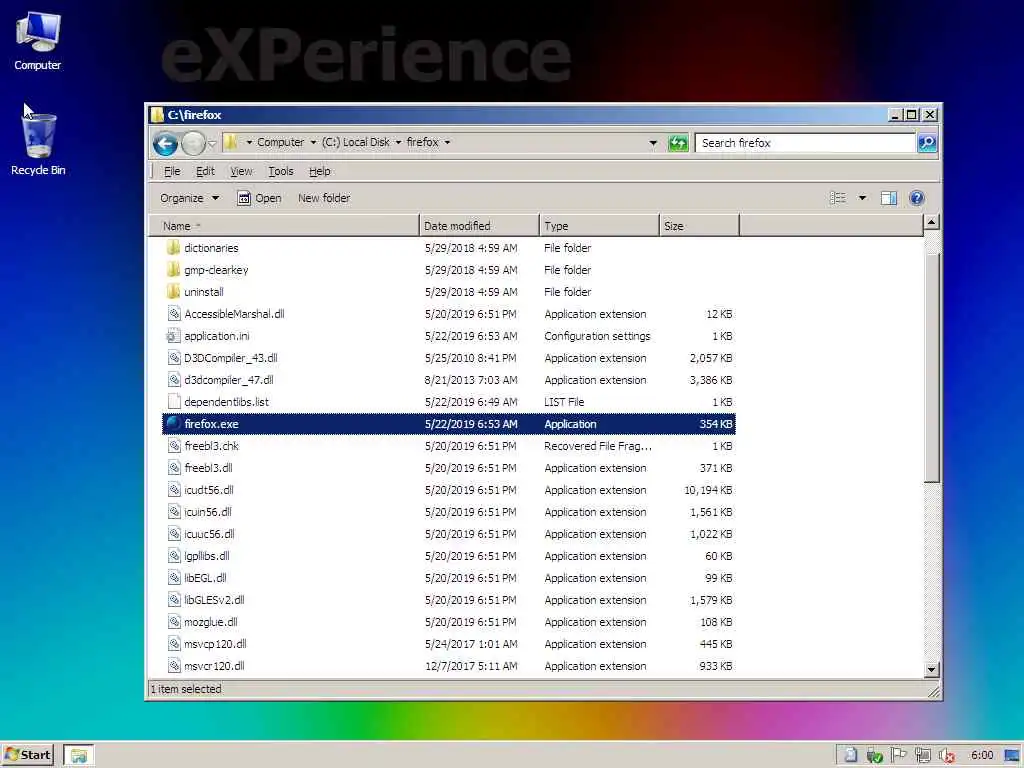Click the dictionaries folder icon
Viewport: 1024px width, 768px height.
pyautogui.click(x=173, y=248)
